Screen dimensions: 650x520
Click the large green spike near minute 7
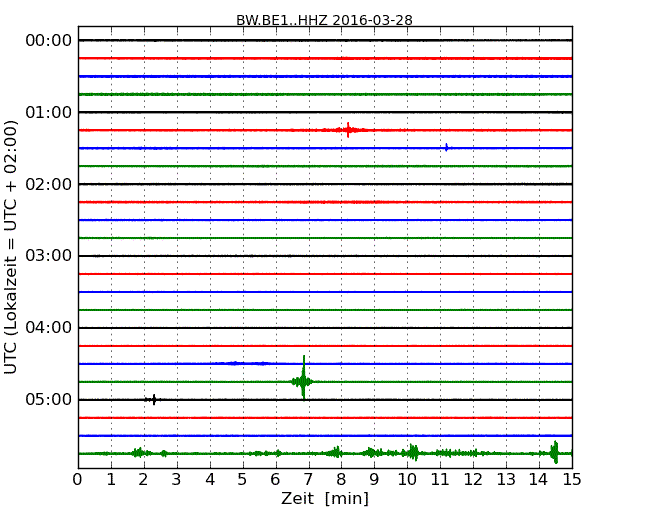pyautogui.click(x=303, y=378)
